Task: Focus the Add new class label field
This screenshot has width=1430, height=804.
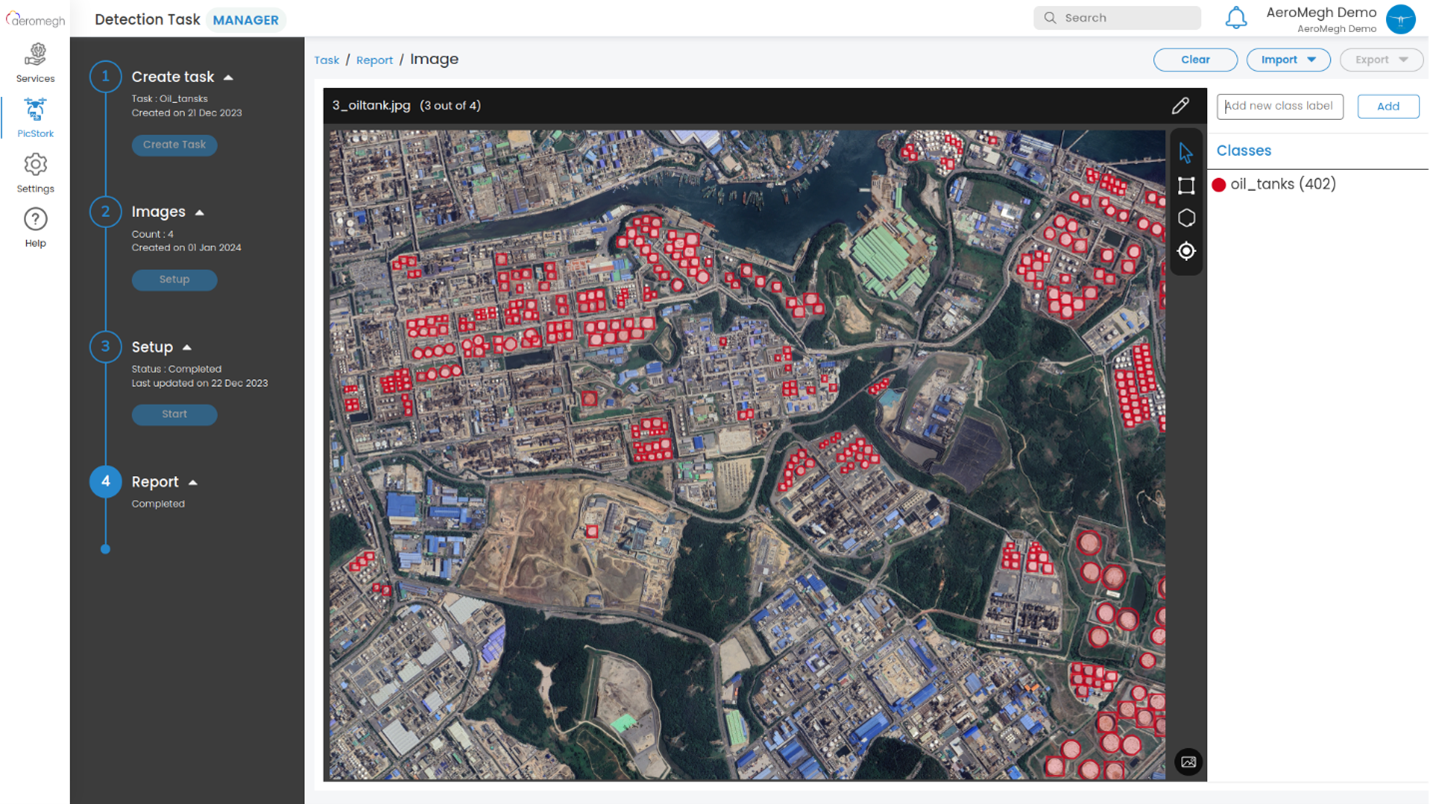Action: tap(1279, 106)
